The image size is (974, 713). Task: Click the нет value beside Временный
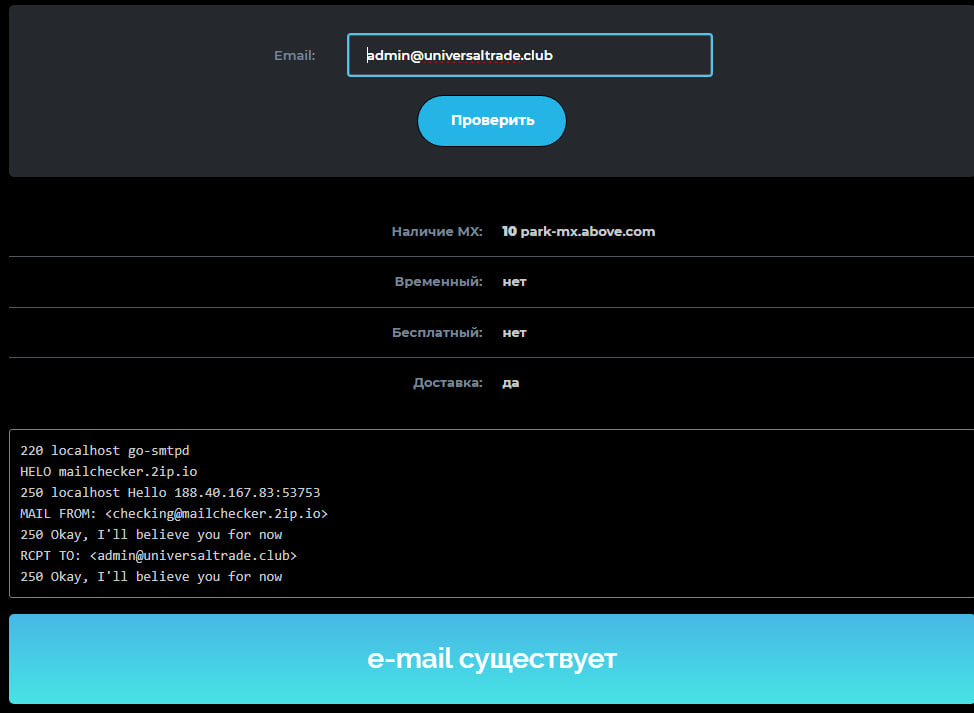point(514,282)
